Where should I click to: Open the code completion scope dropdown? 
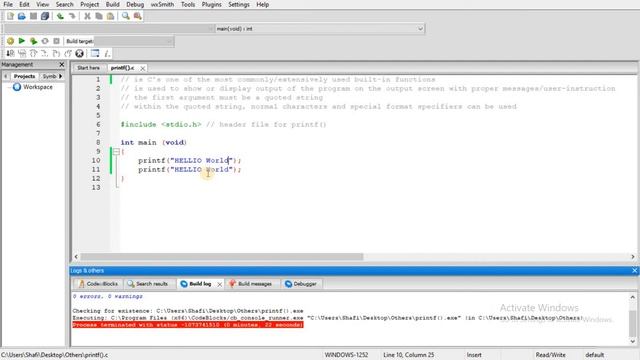click(109, 29)
